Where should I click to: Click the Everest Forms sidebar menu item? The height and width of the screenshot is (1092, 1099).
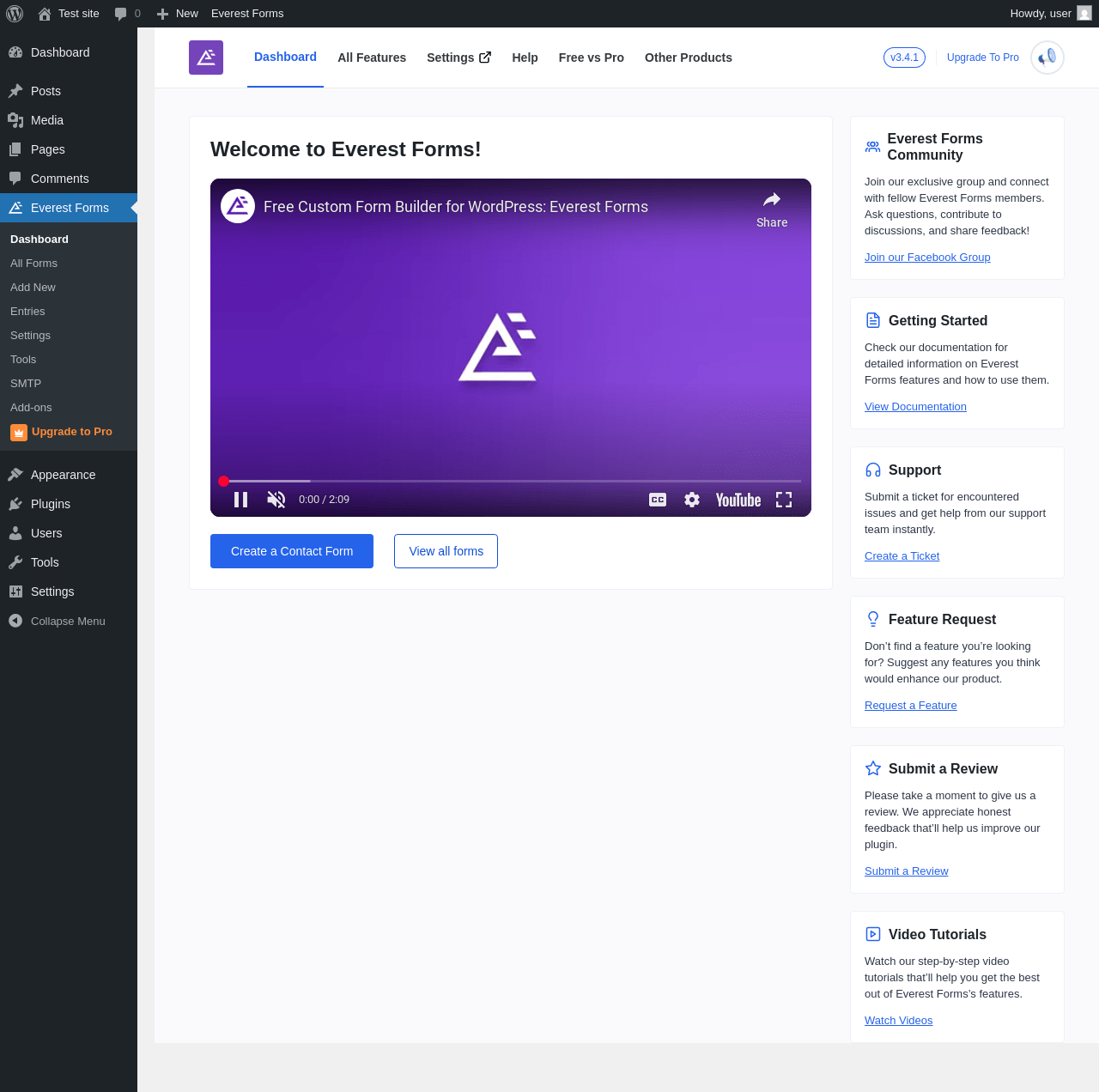(x=69, y=208)
